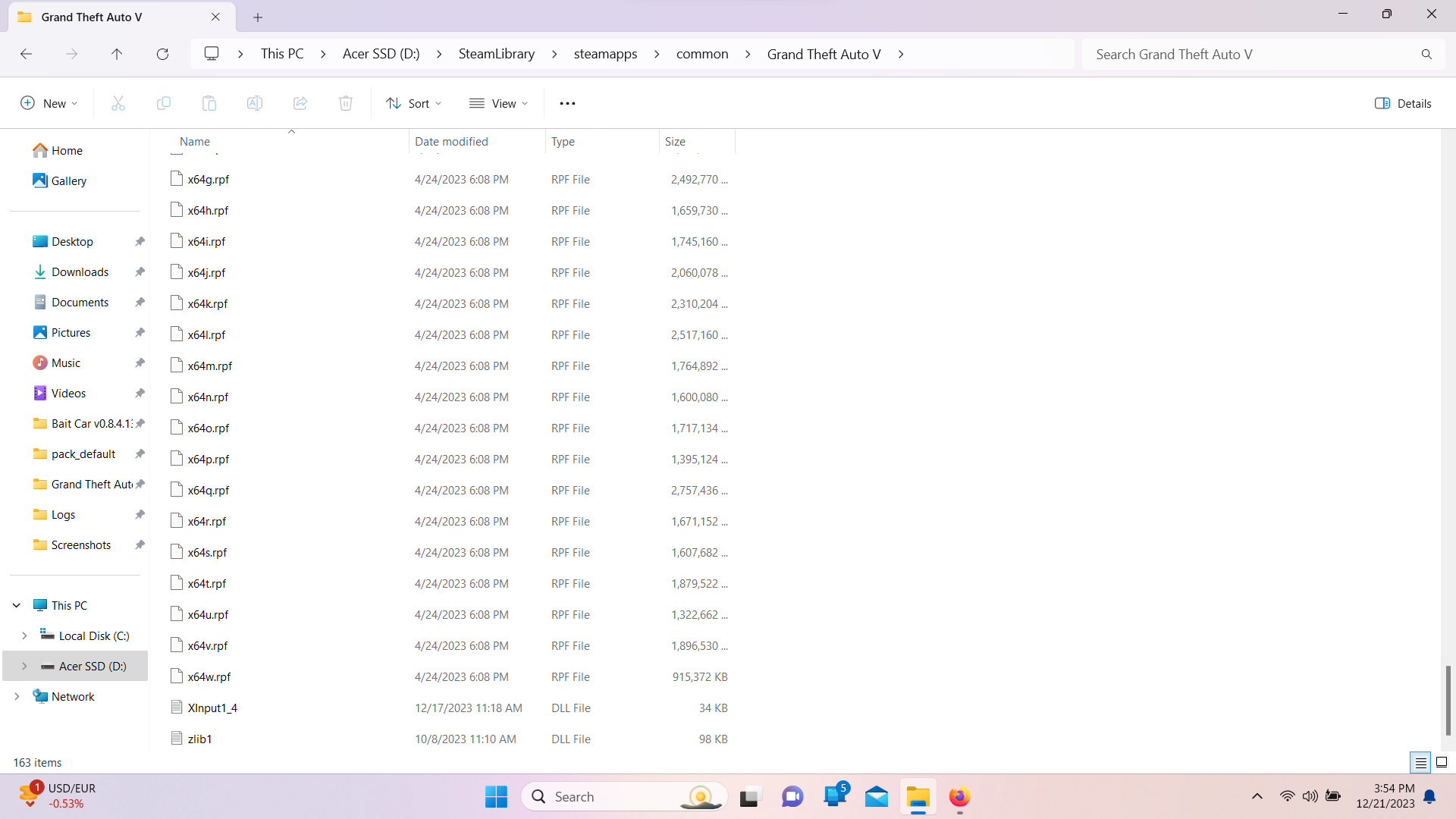Click the Share icon in toolbar
The height and width of the screenshot is (819, 1456).
pyautogui.click(x=300, y=103)
